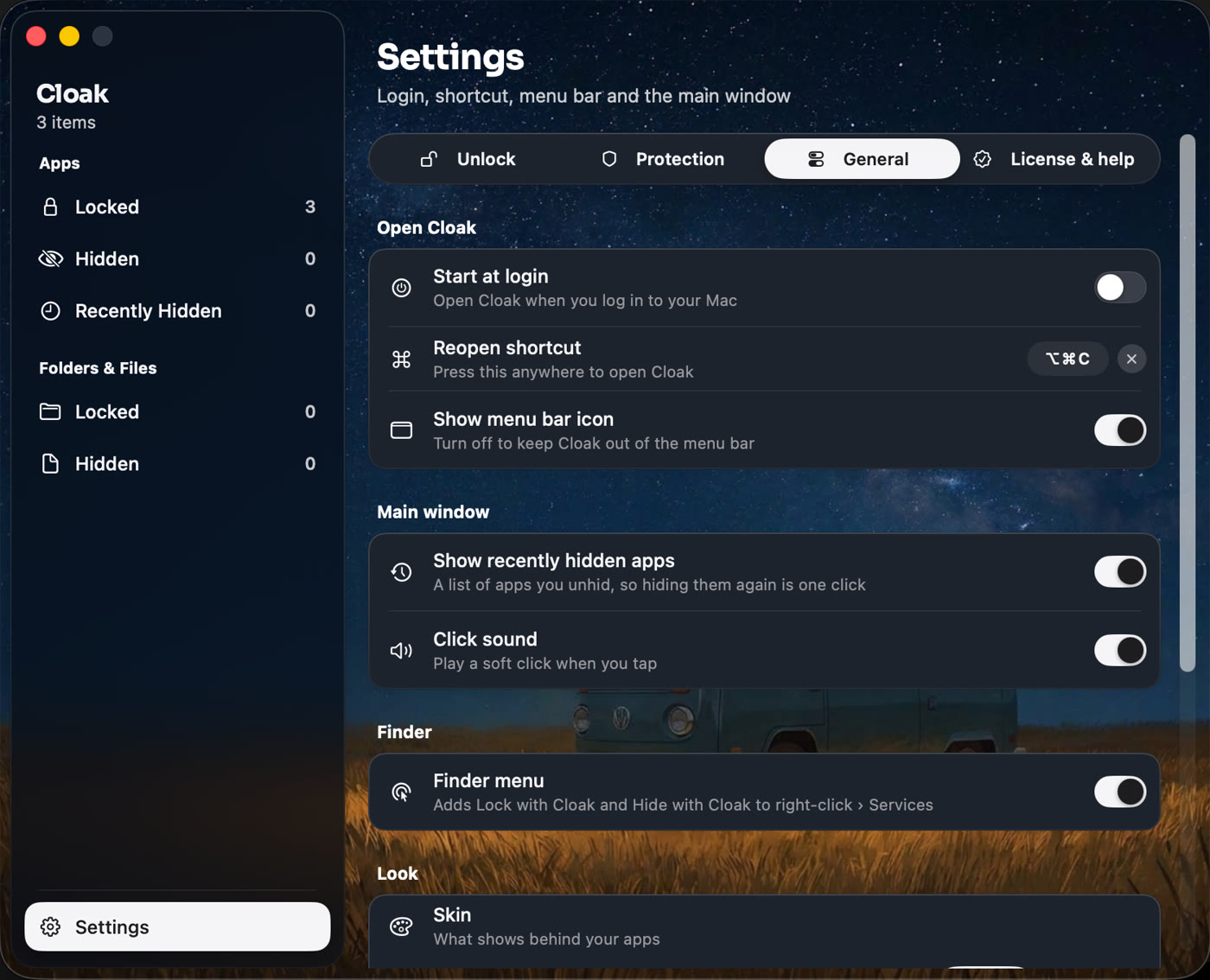This screenshot has width=1210, height=980.
Task: Click the pointer icon beside Finder menu
Action: pos(401,792)
